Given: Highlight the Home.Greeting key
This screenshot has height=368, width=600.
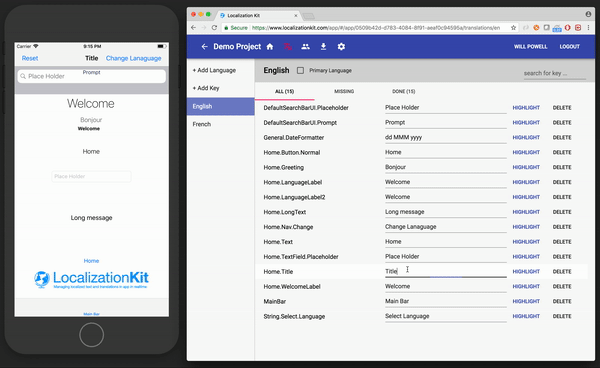Looking at the screenshot, I should (x=526, y=167).
